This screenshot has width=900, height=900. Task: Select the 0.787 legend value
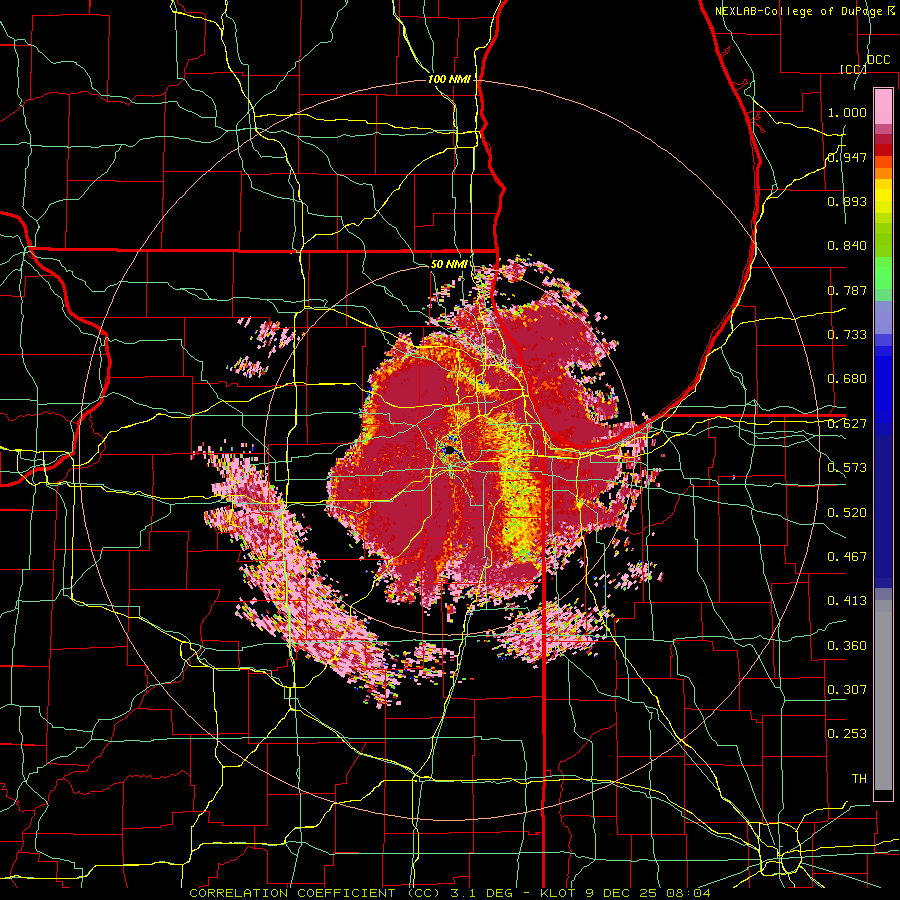(847, 290)
